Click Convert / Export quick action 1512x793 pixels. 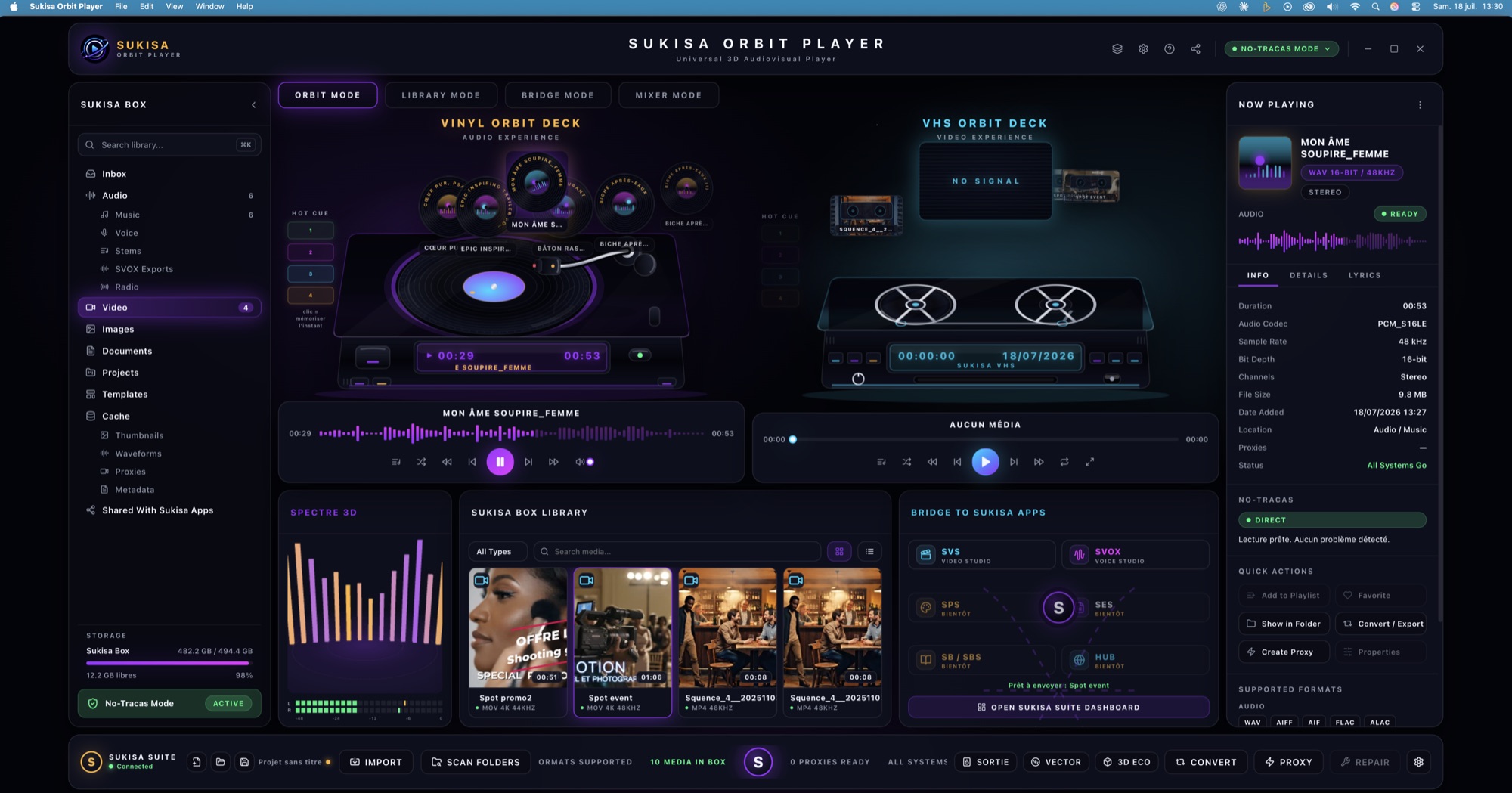click(x=1381, y=624)
